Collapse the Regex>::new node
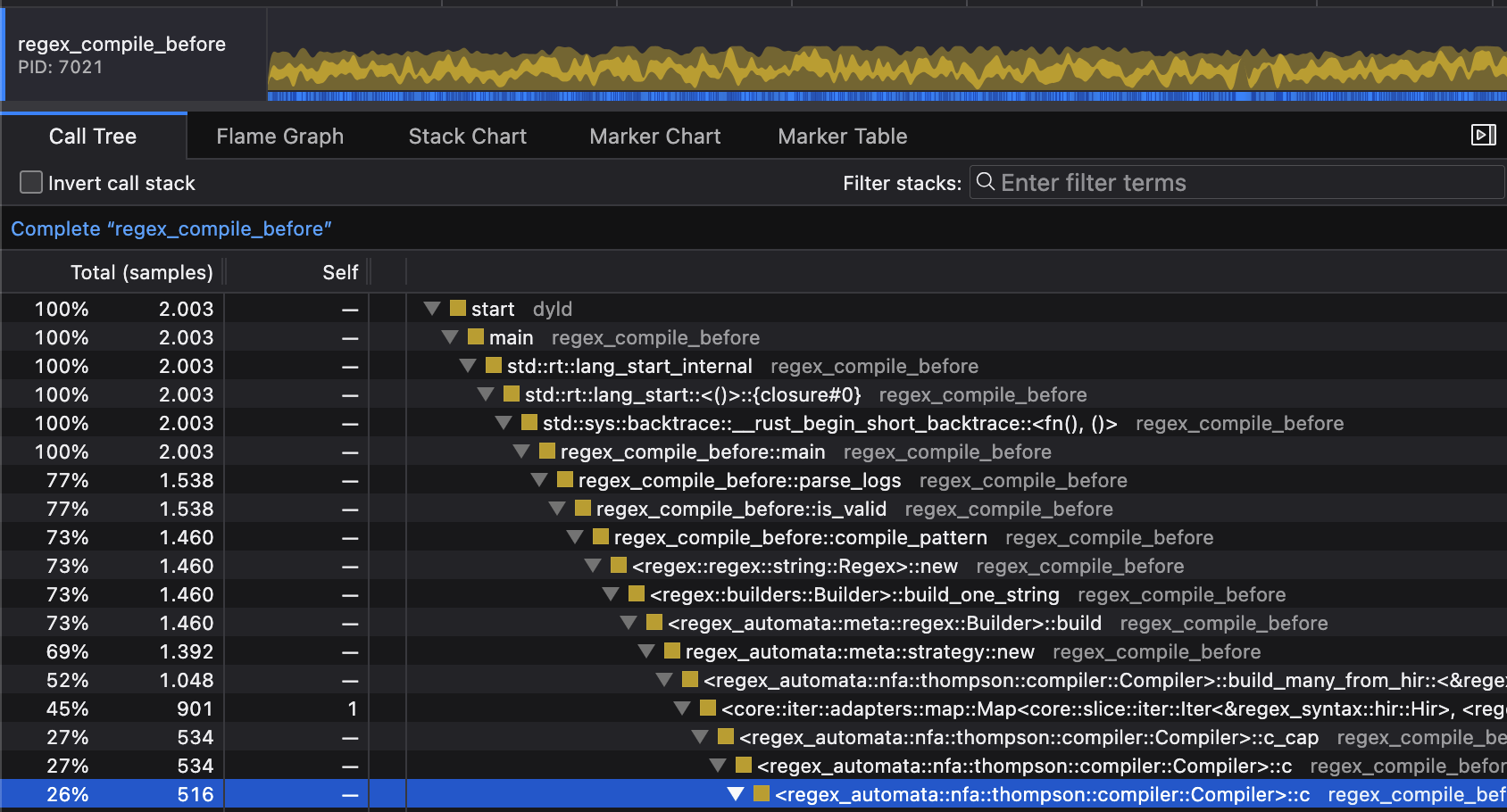Viewport: 1507px width, 812px height. pos(593,565)
